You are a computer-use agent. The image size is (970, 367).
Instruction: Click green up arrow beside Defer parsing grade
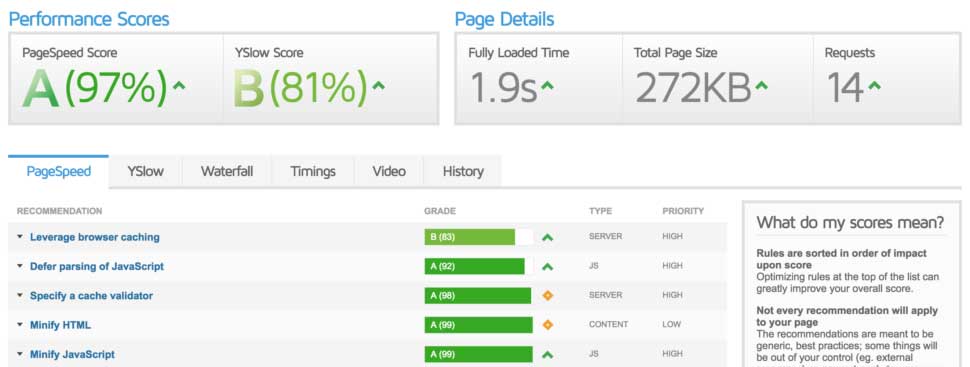tap(547, 267)
